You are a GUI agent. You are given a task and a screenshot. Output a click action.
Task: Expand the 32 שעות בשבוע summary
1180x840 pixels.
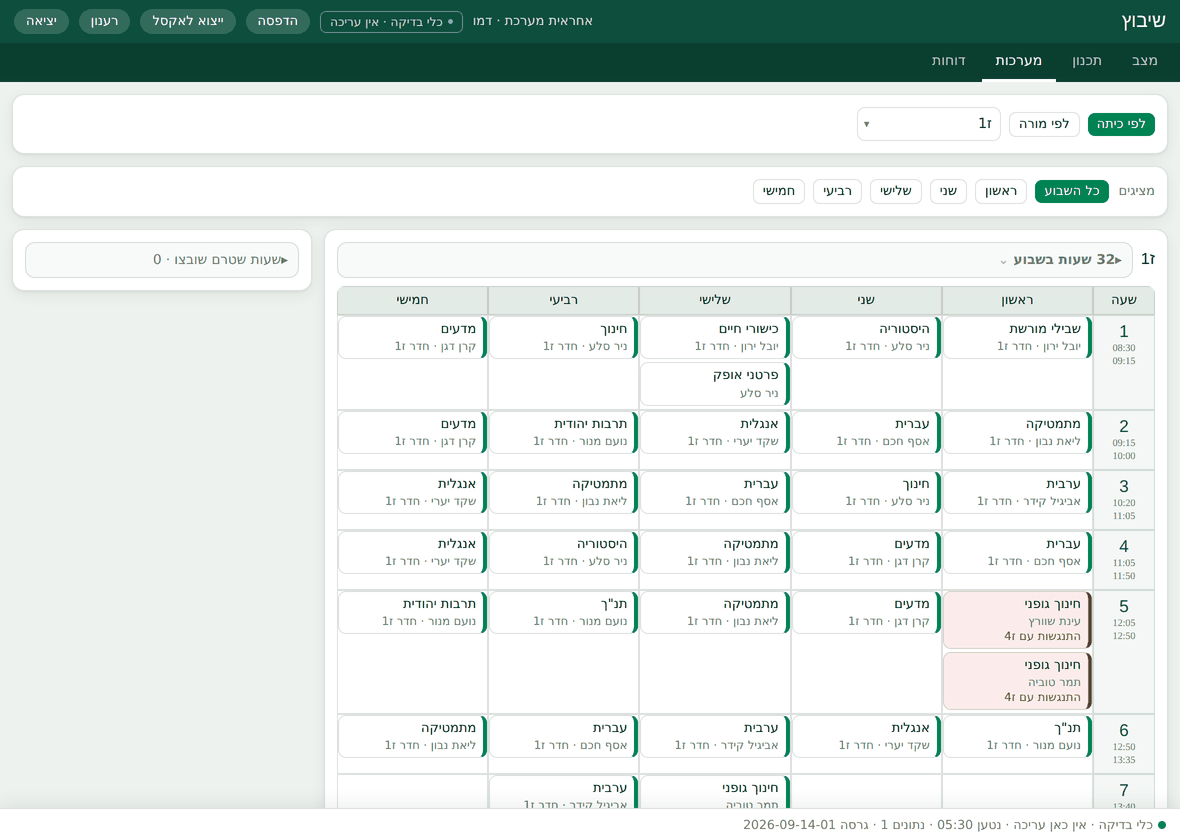point(734,260)
